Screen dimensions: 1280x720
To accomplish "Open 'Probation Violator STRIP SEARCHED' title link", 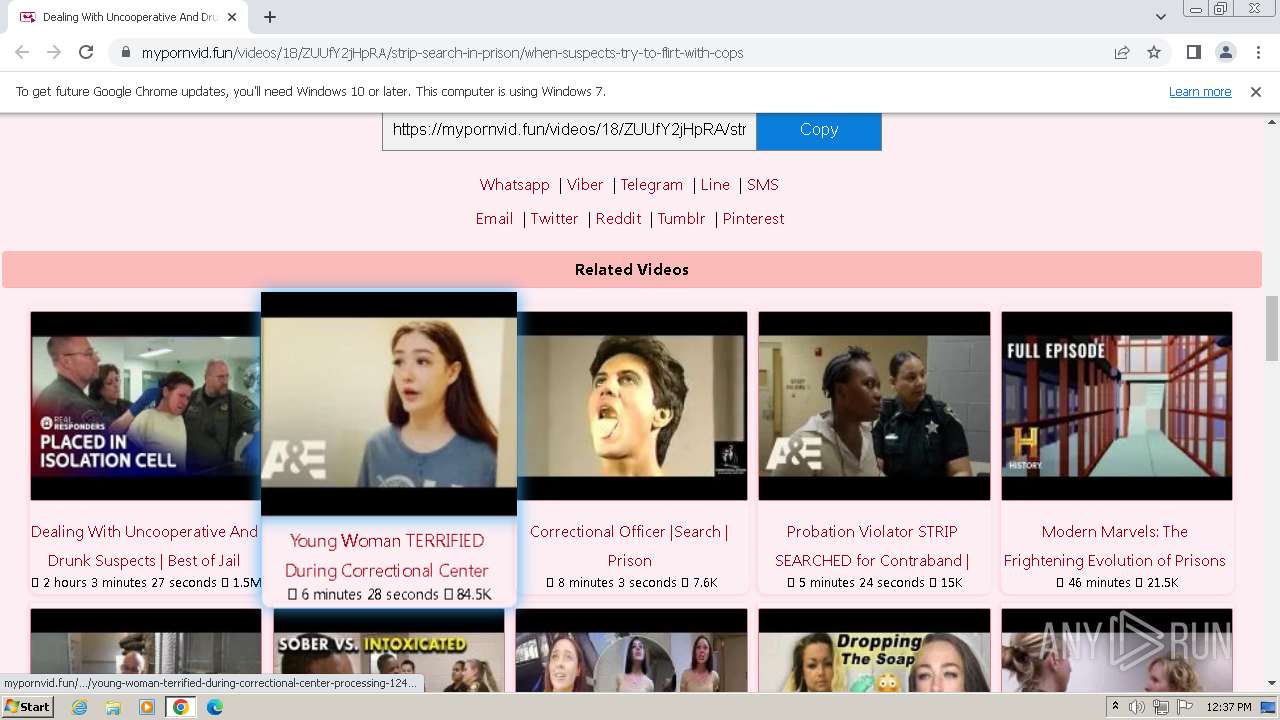I will coord(872,546).
